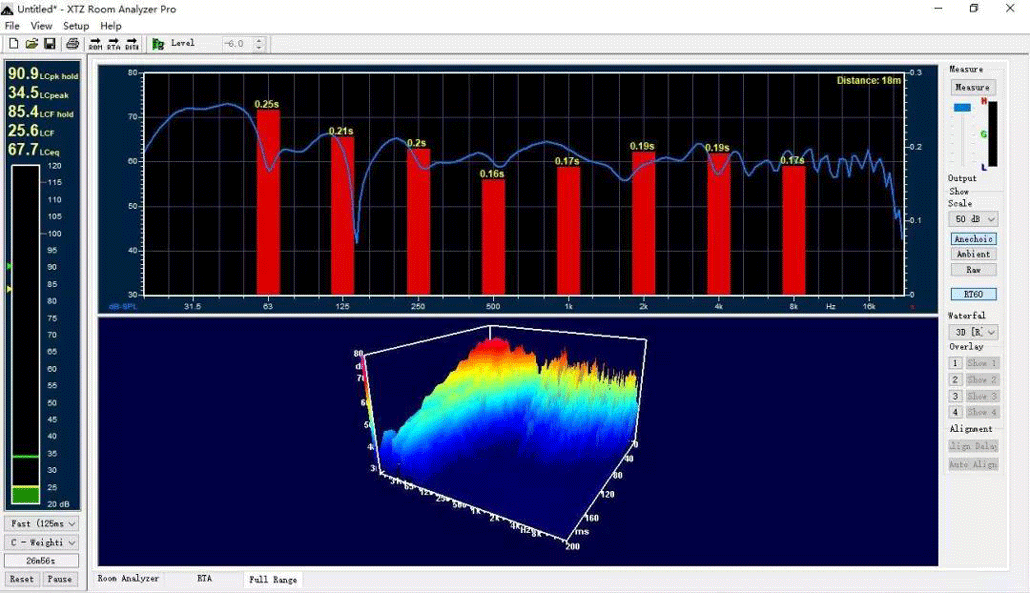Toggle the RT60 bars display

(973, 294)
